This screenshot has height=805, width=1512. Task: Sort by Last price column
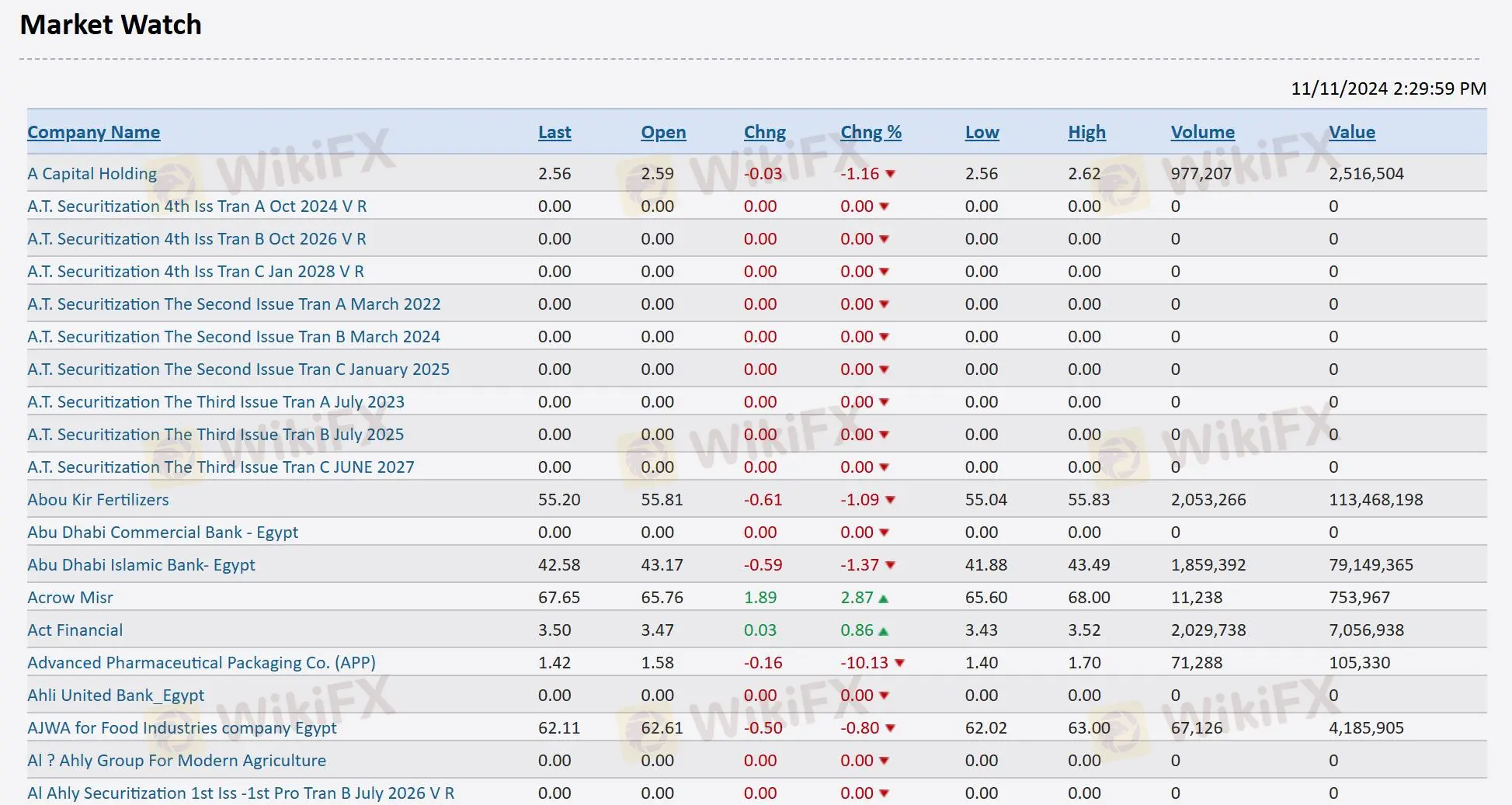tap(554, 133)
